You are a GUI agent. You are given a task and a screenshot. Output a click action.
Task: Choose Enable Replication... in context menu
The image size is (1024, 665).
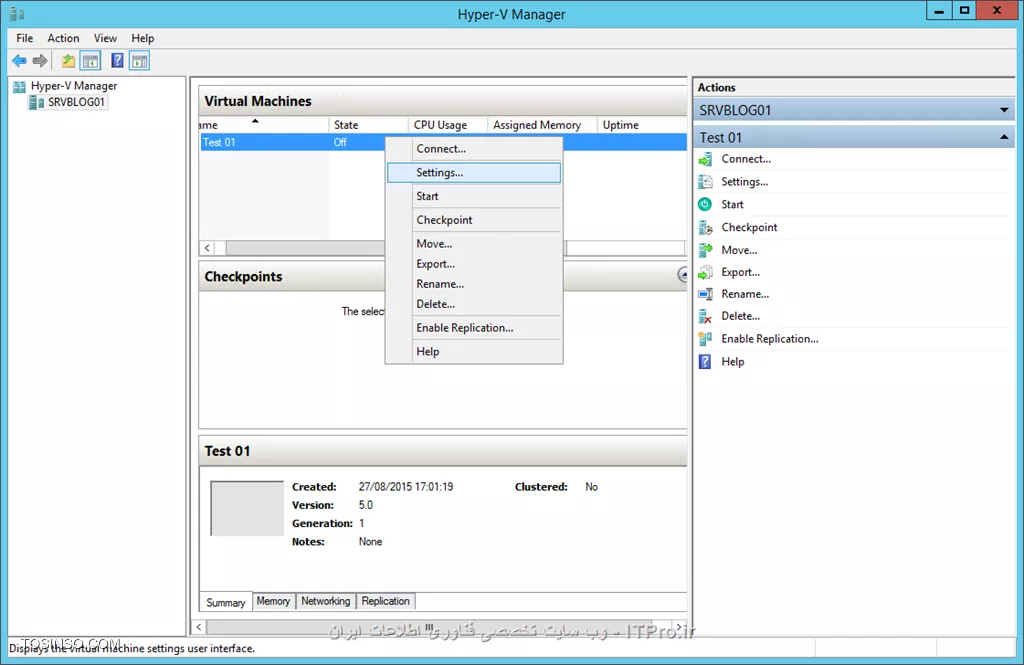tap(473, 328)
